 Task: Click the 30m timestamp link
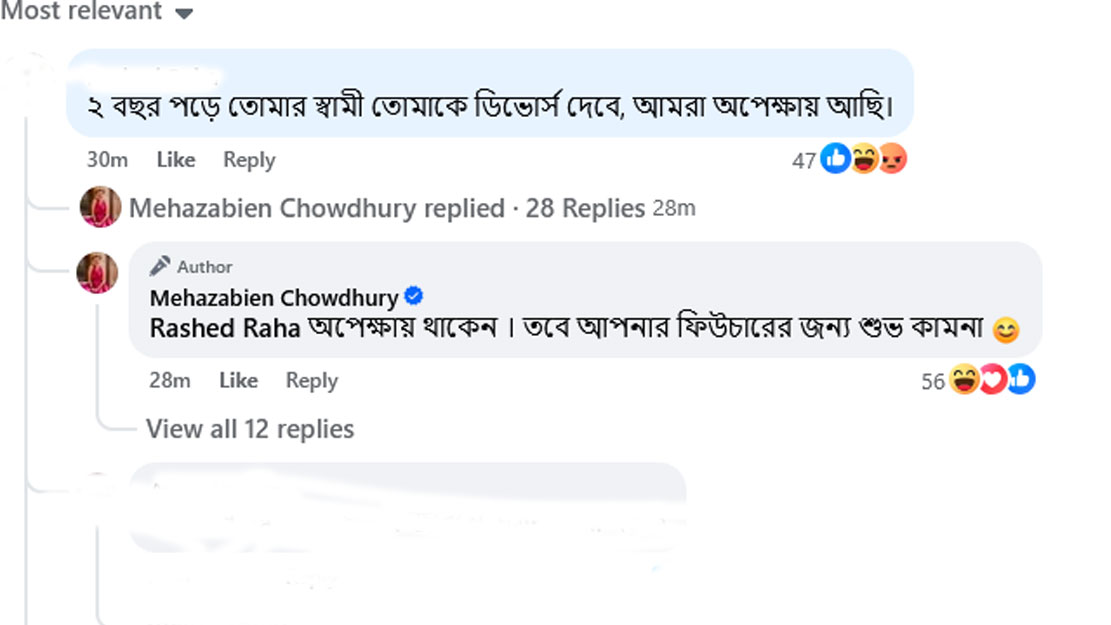coord(106,160)
